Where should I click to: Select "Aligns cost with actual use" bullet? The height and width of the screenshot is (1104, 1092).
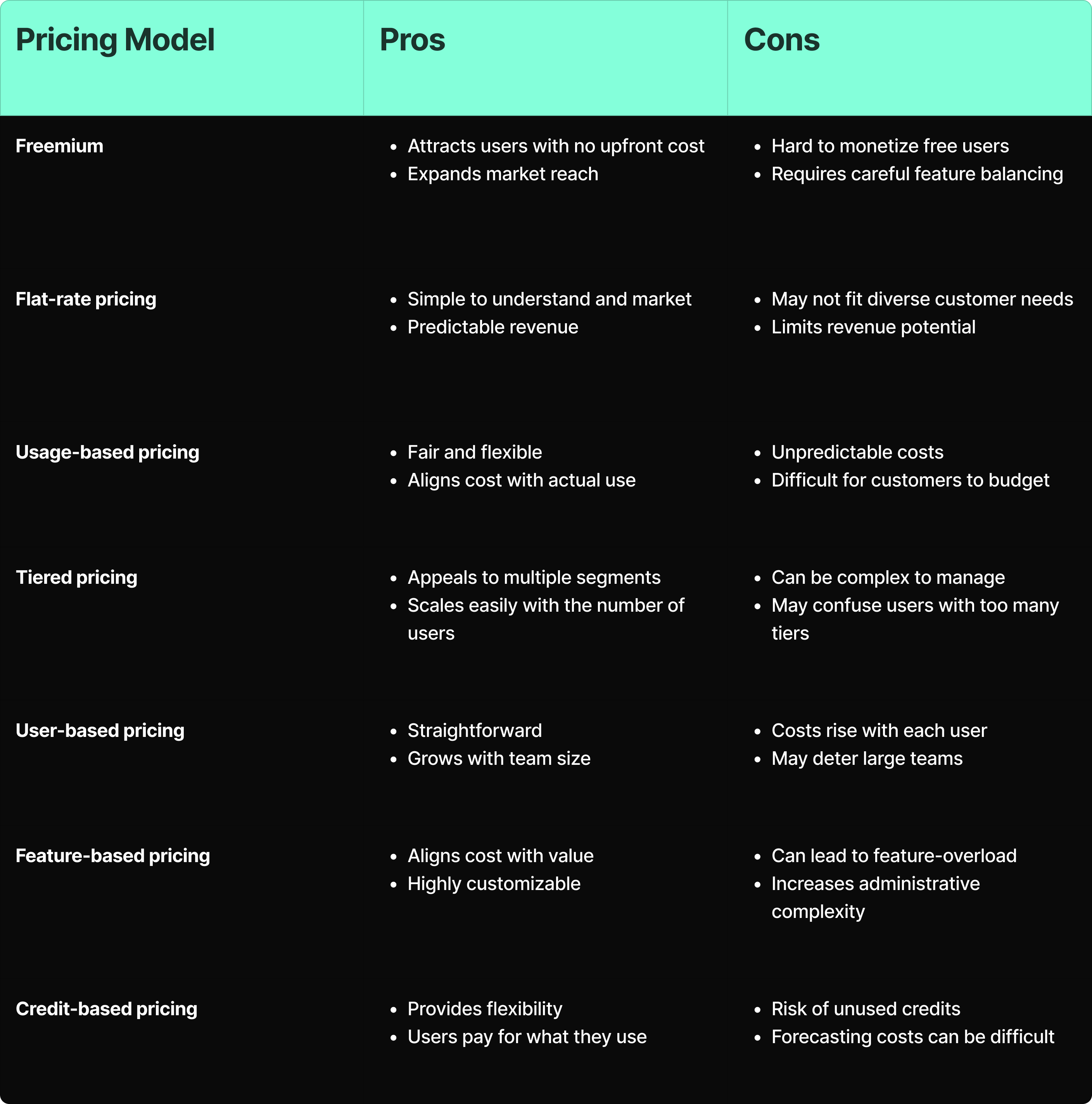point(522,481)
